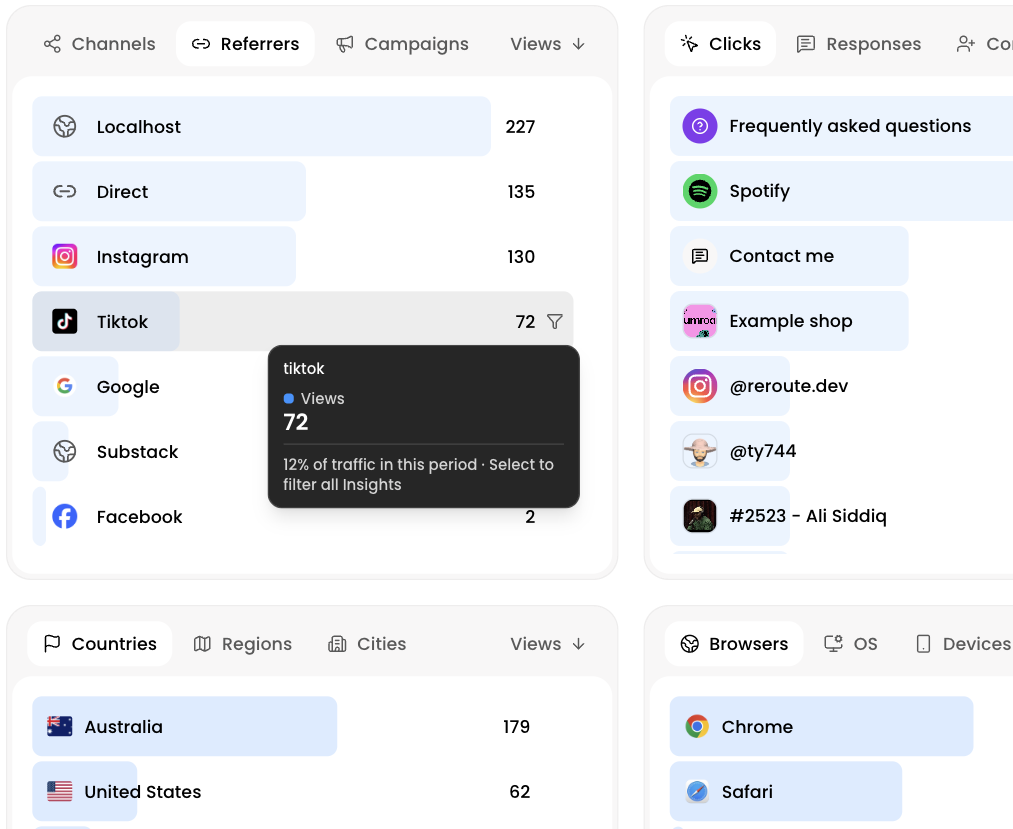Click the 62 views count for United States

519,792
